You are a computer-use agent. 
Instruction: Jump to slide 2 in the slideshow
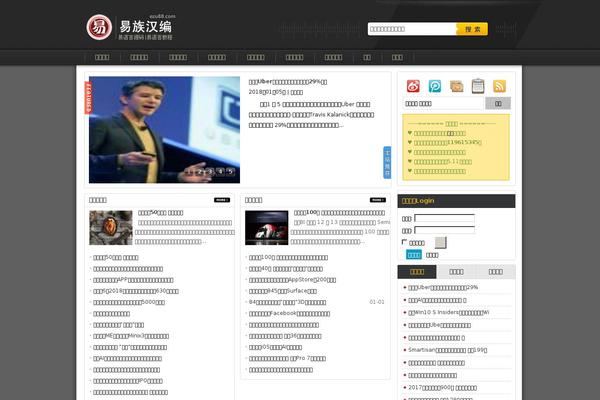point(200,172)
